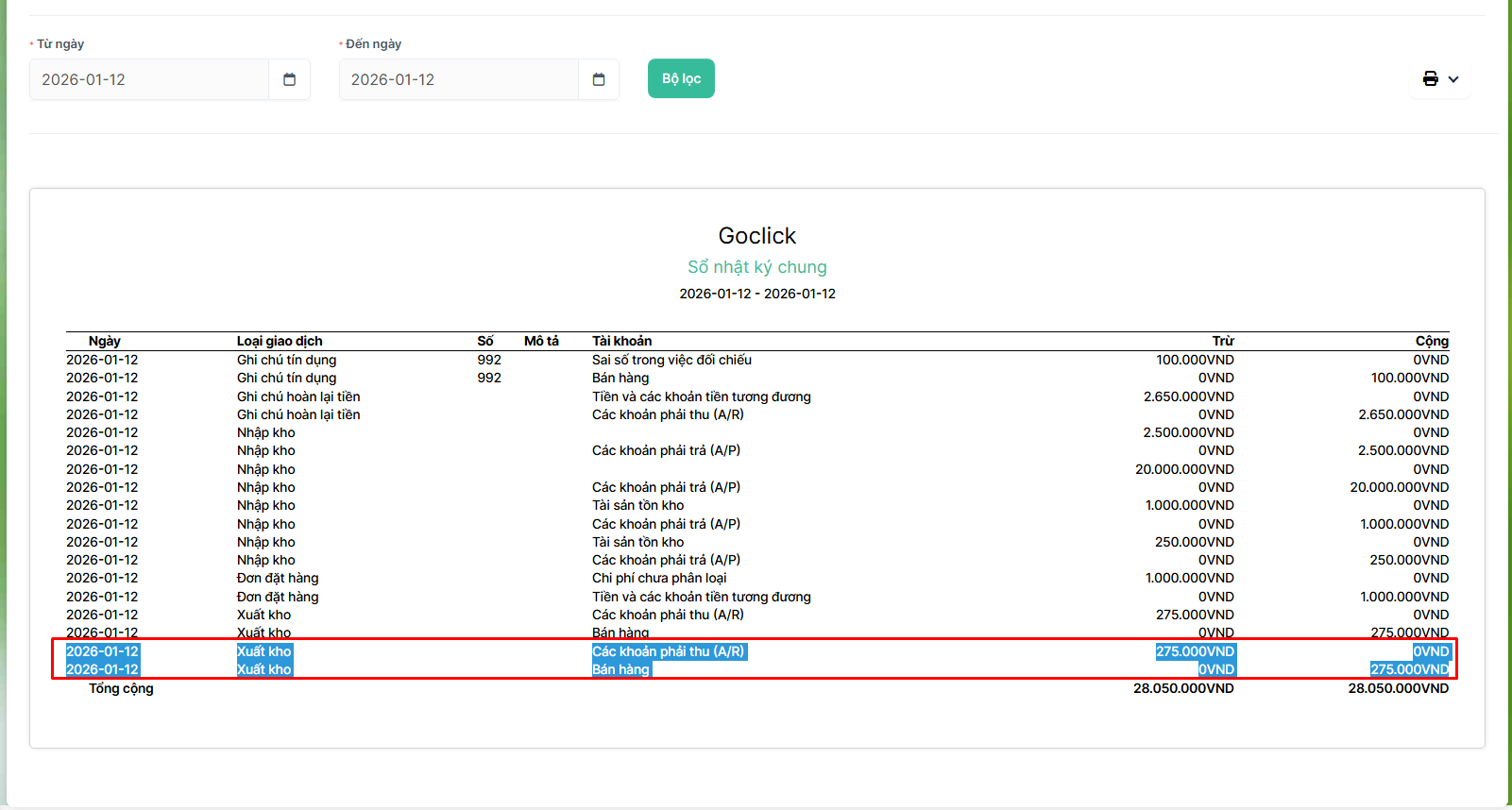Viewport: 1512px width, 810px height.
Task: Click the Mô tả column header
Action: [541, 341]
